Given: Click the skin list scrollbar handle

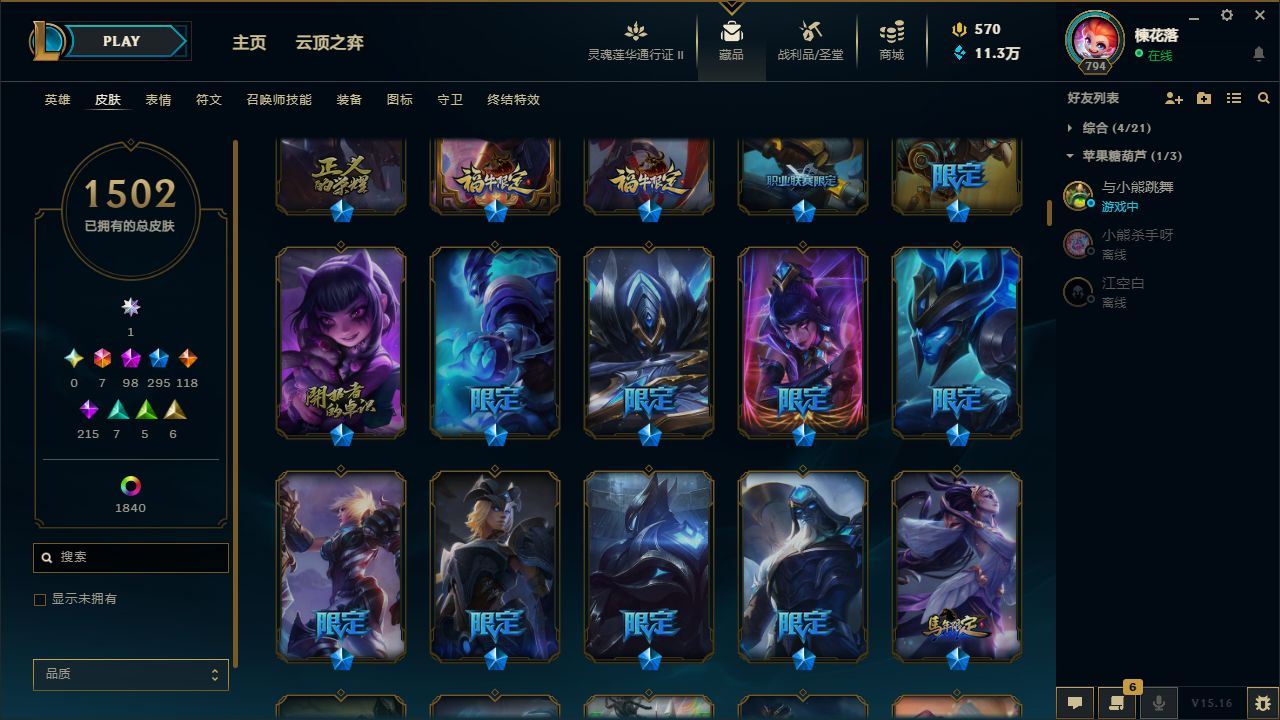Looking at the screenshot, I should tap(1049, 212).
